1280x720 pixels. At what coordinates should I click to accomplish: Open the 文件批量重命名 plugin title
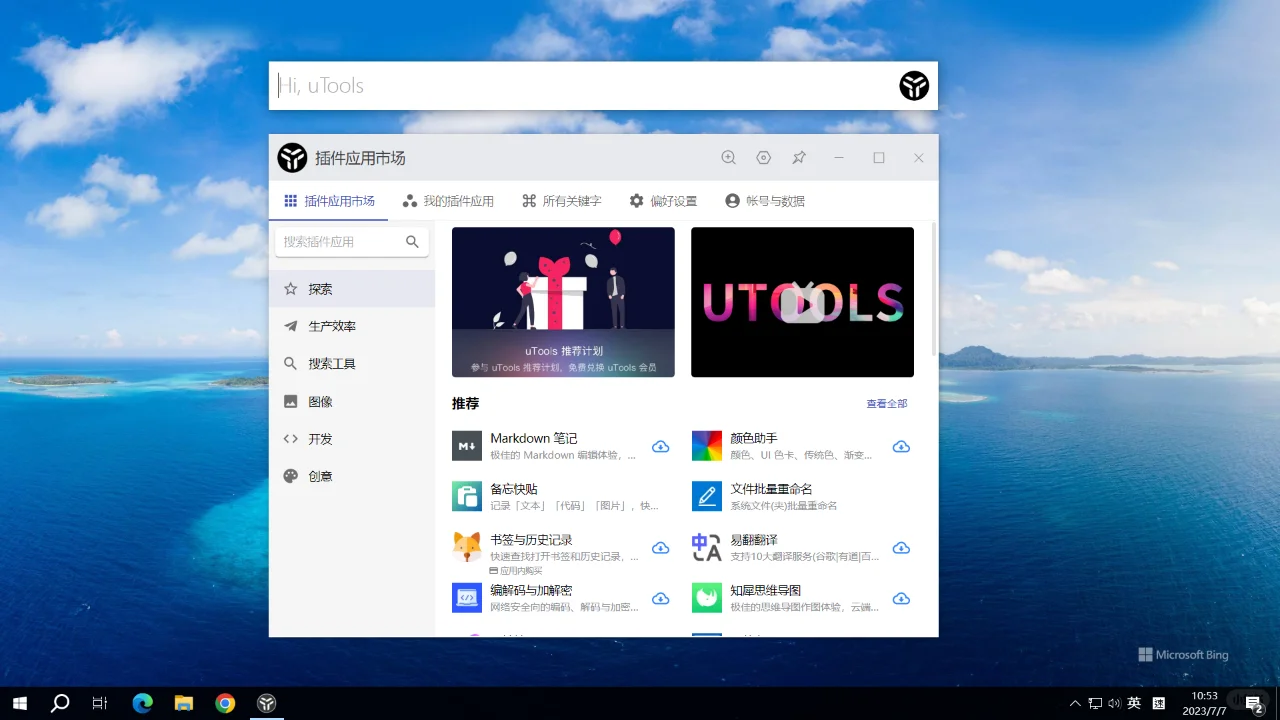tap(771, 489)
